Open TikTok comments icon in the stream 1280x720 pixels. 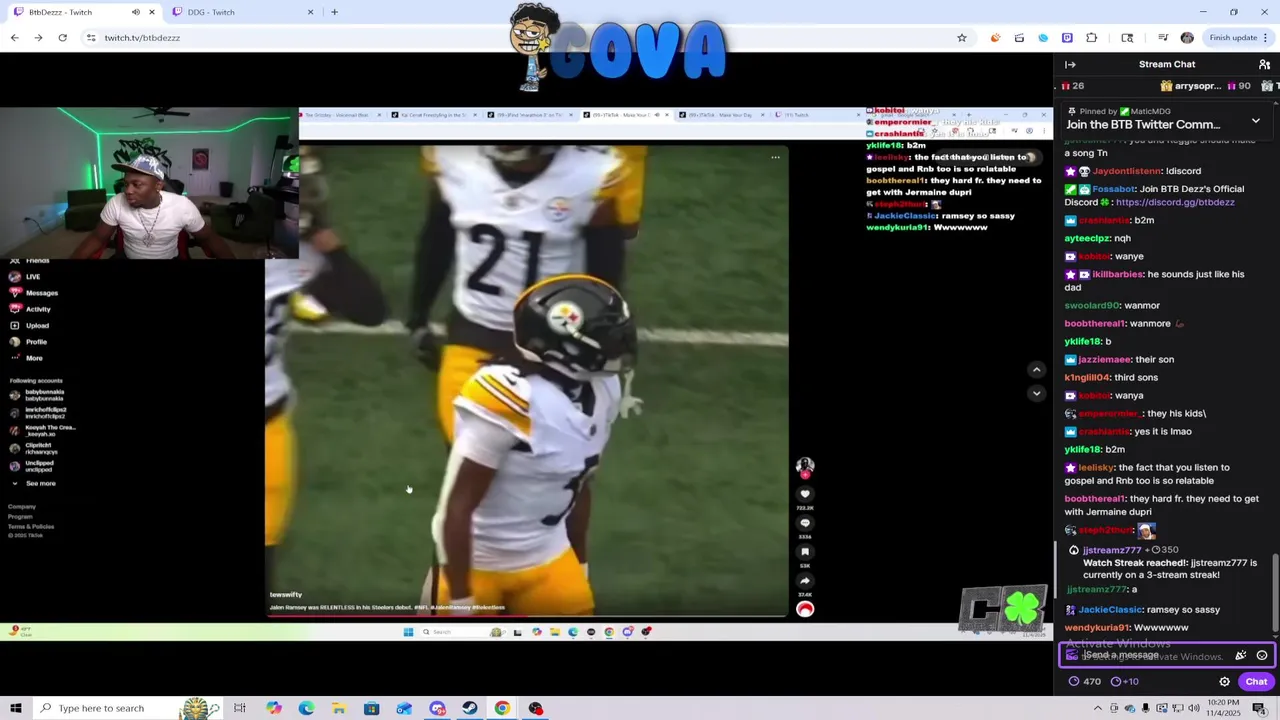[x=805, y=523]
